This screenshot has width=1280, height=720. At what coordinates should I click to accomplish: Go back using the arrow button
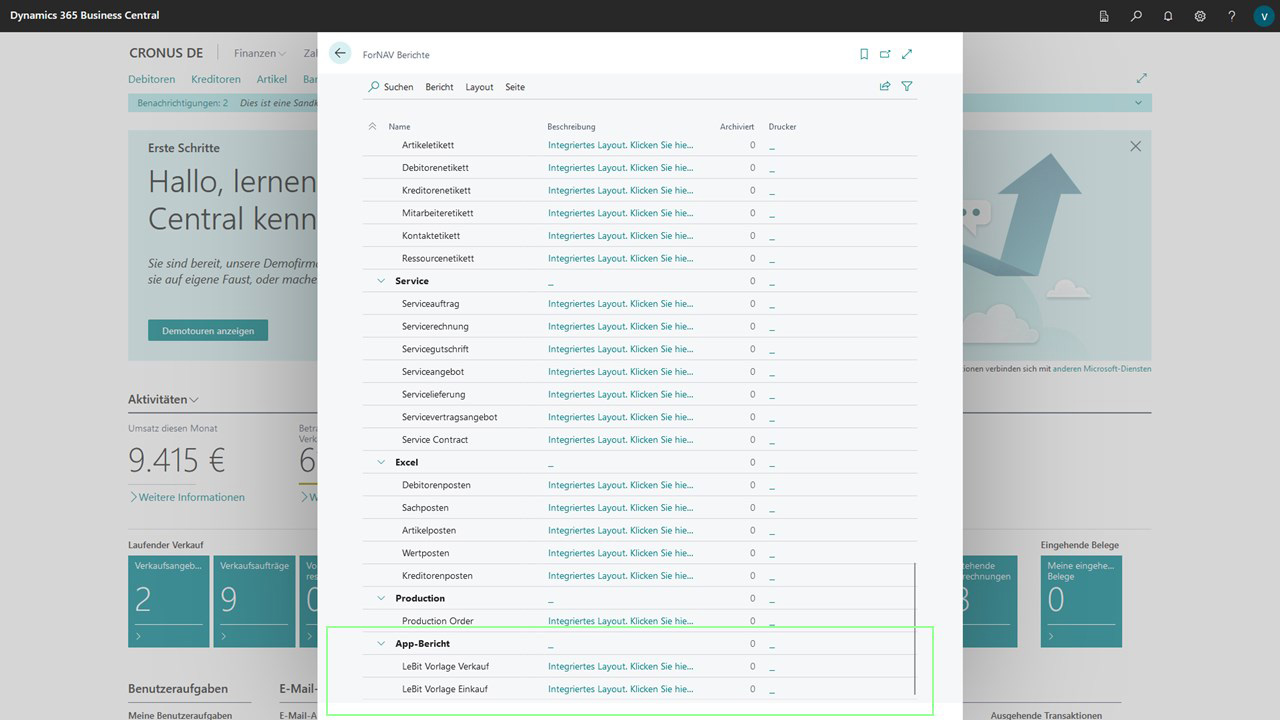(x=340, y=53)
